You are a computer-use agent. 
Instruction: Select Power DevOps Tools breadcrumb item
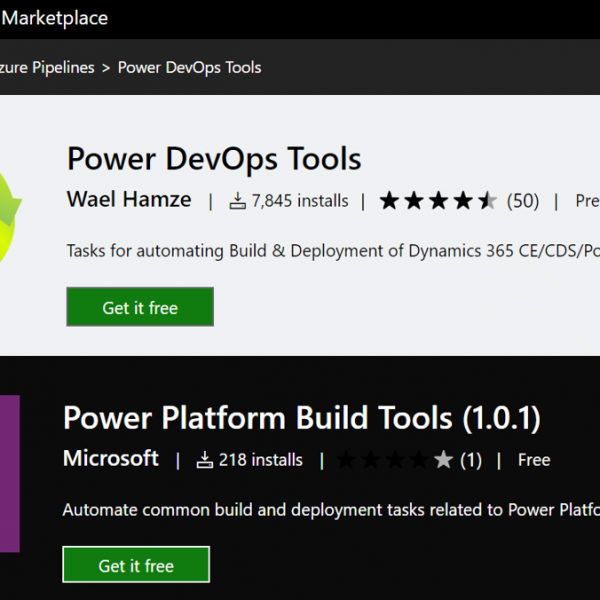(189, 68)
